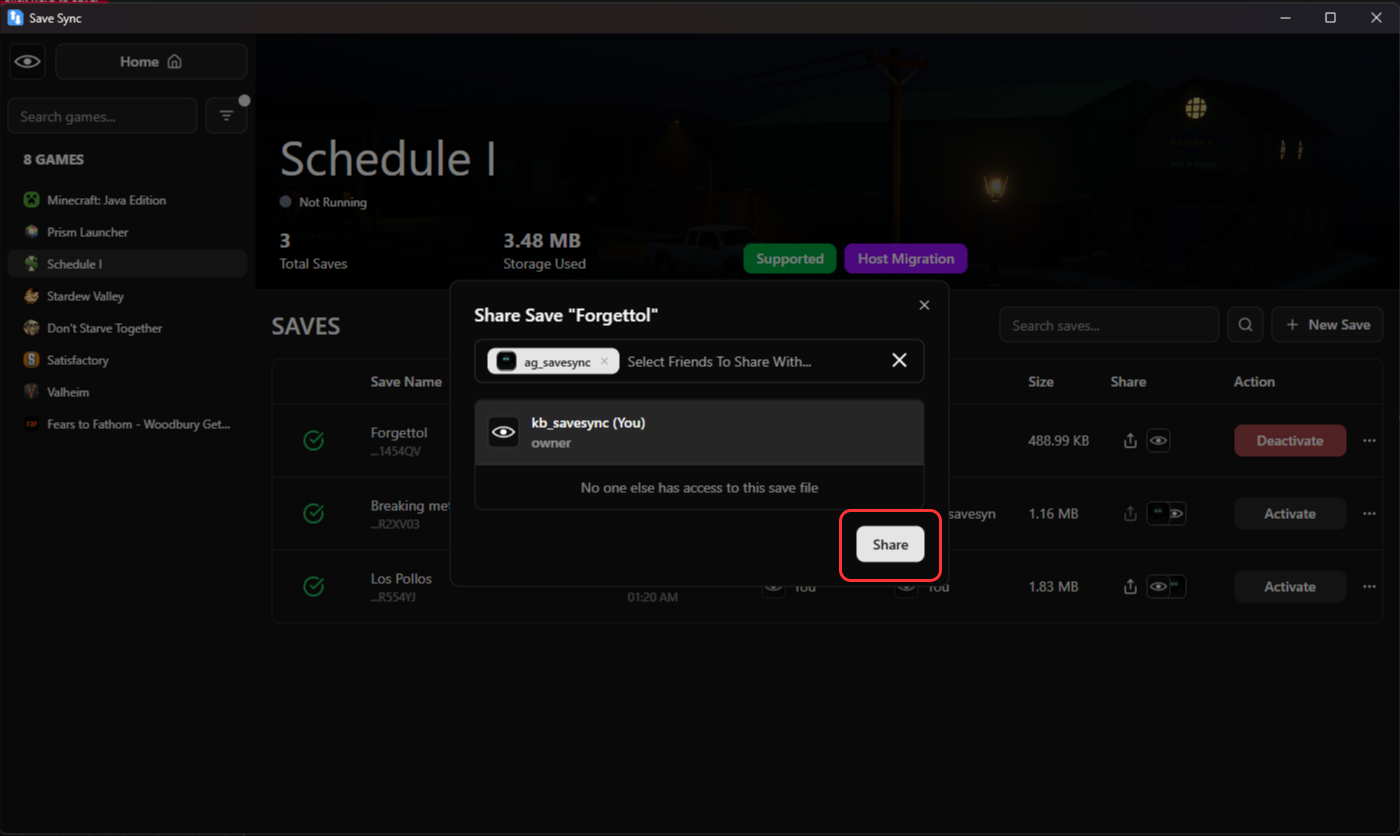Click the large Schedule I title
The image size is (1400, 836).
click(x=388, y=159)
